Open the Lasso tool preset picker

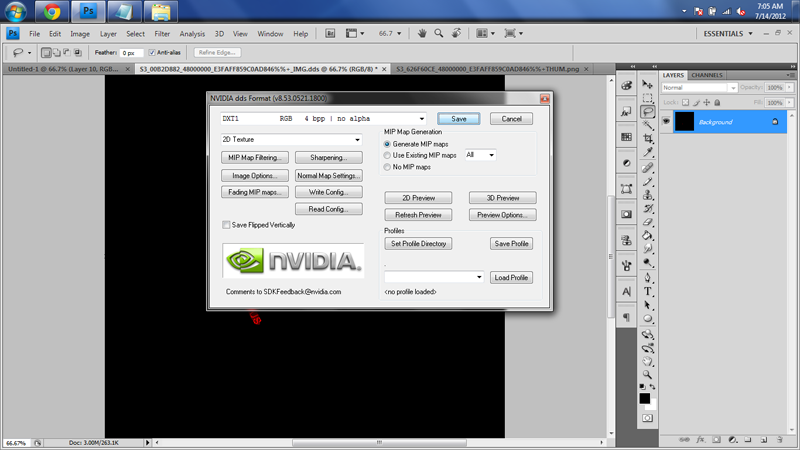[21, 53]
